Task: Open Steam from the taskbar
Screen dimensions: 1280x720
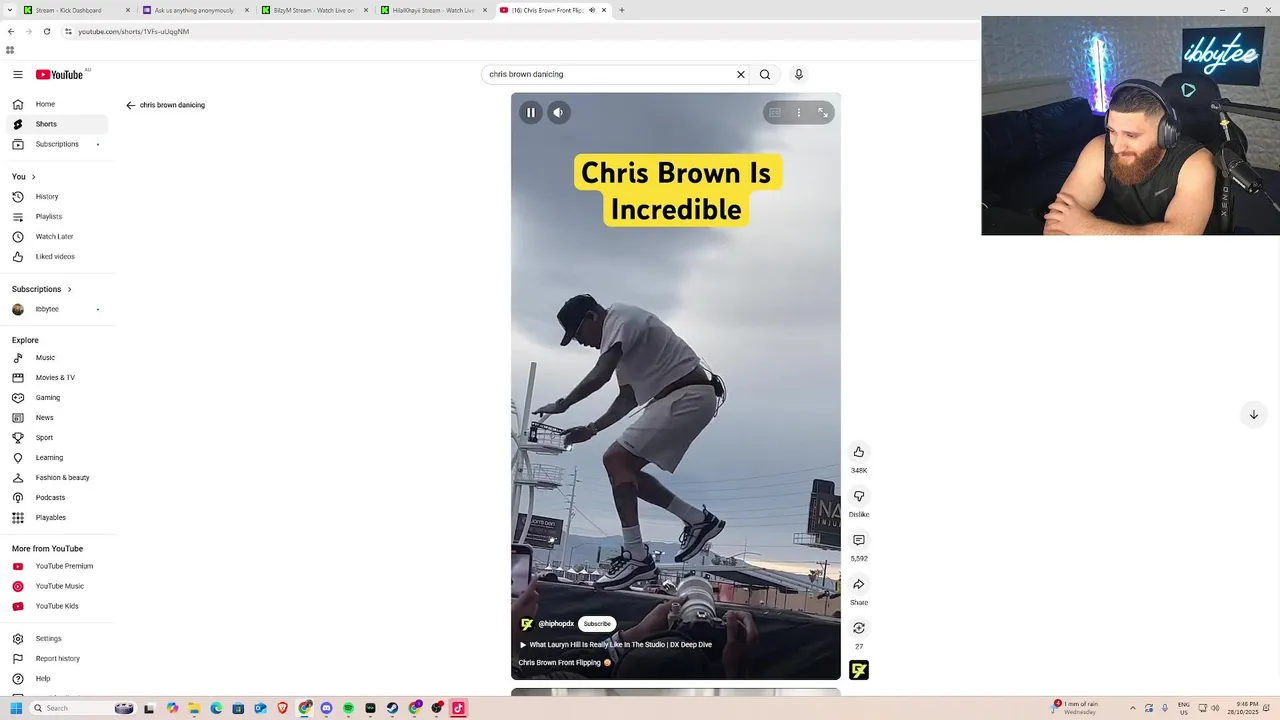Action: pos(392,708)
